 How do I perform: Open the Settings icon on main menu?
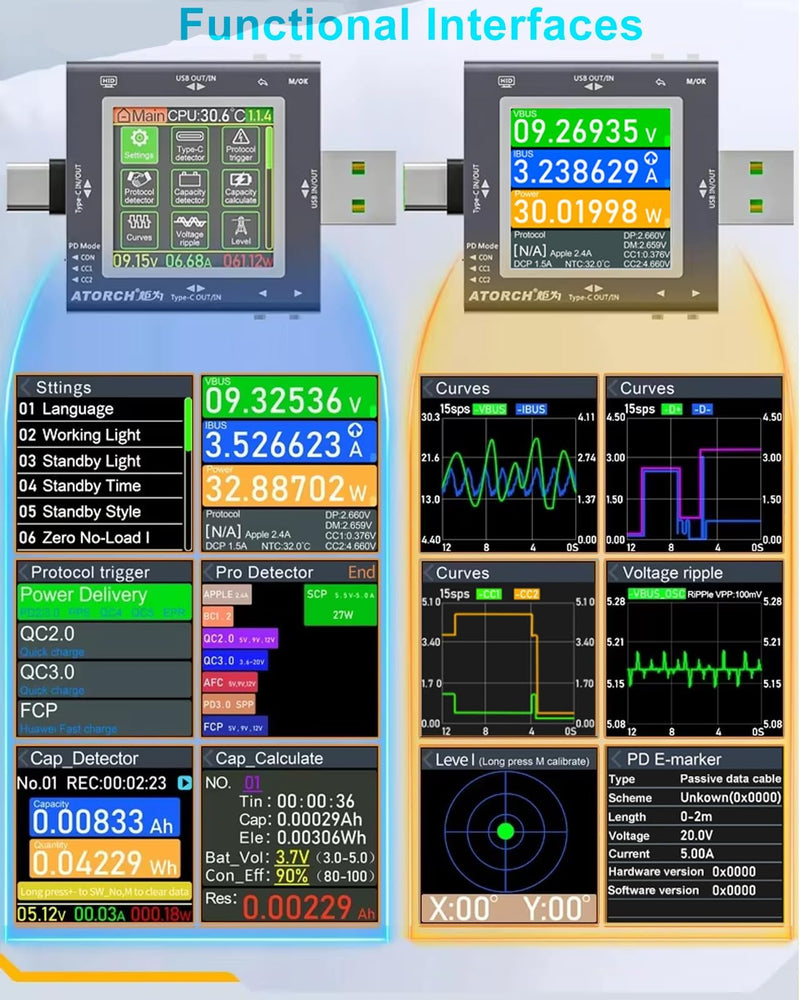coord(139,144)
